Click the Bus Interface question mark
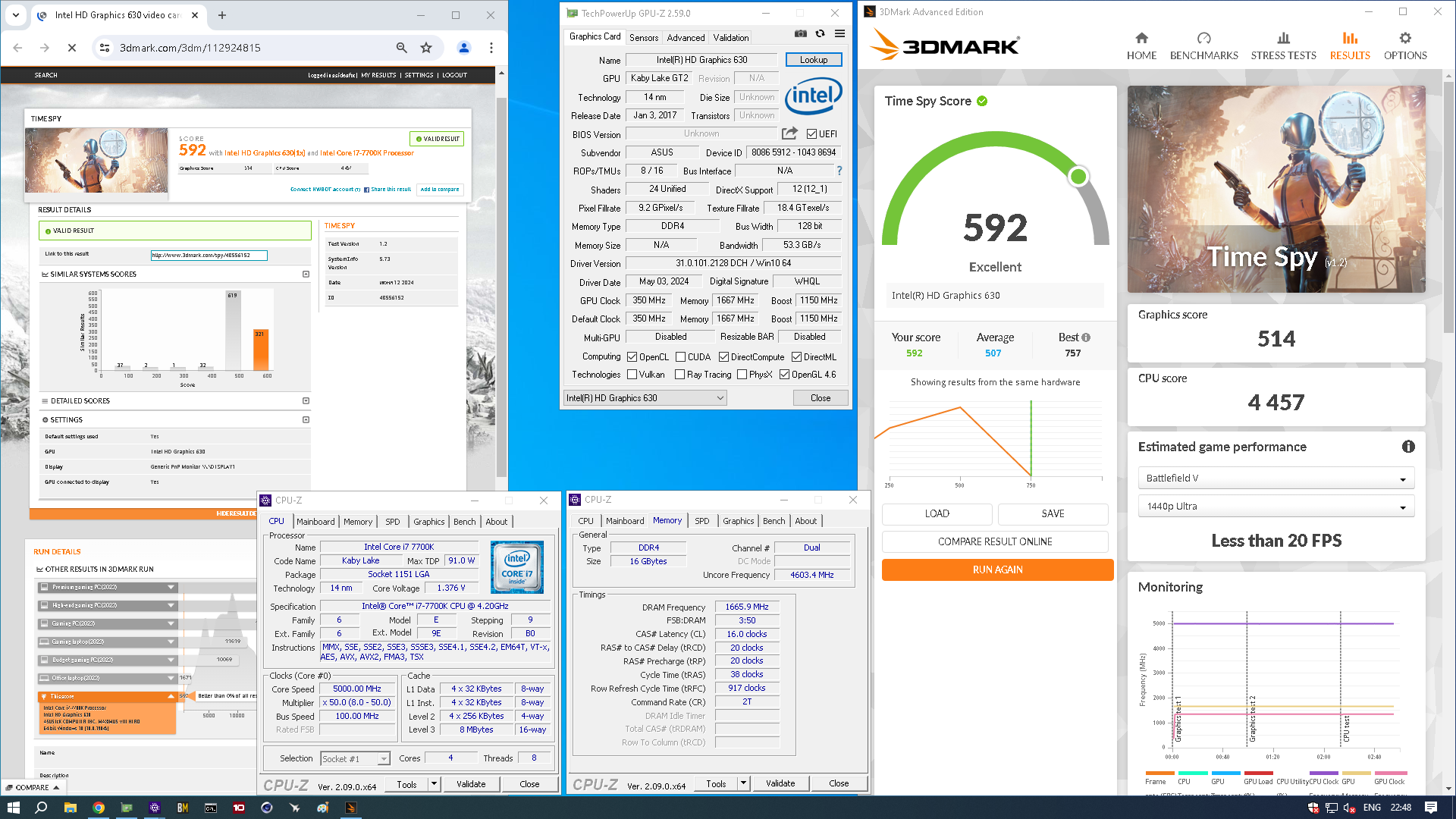This screenshot has height=819, width=1456. tap(839, 171)
